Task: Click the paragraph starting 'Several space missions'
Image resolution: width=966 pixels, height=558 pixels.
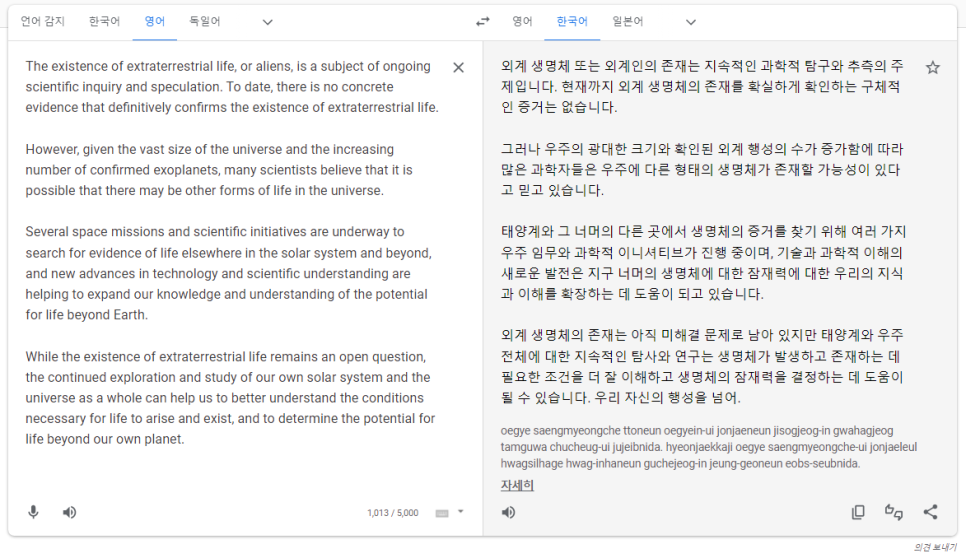Action: 229,273
